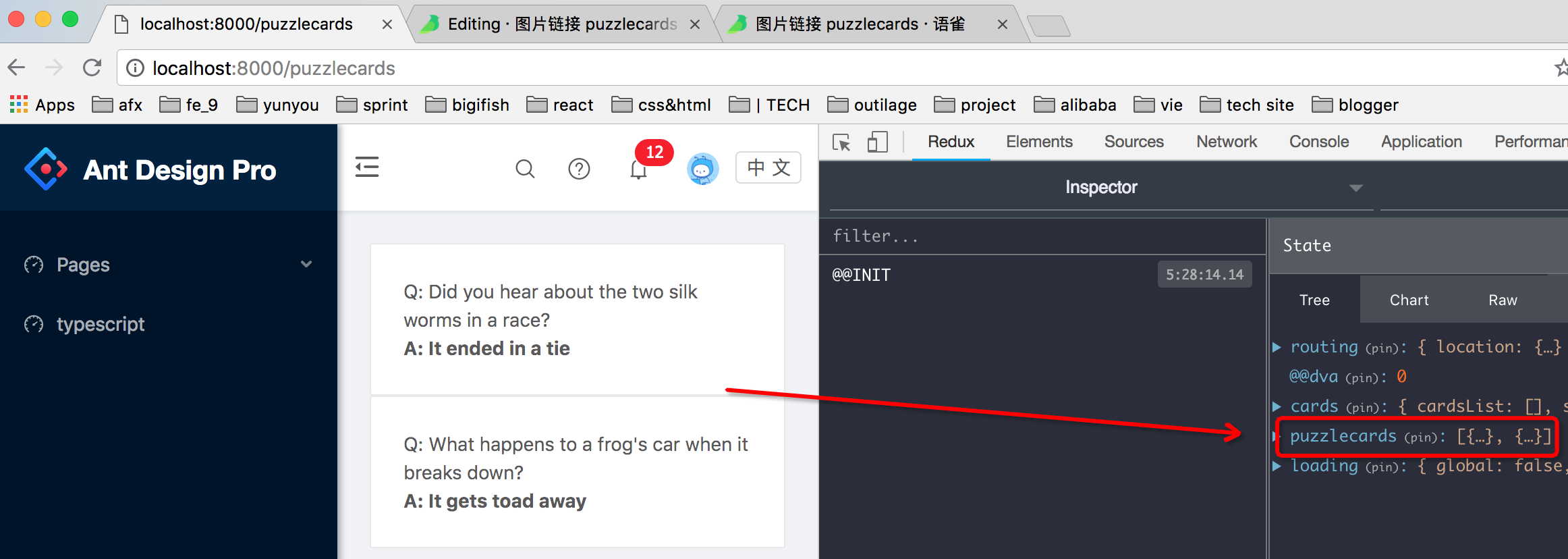The width and height of the screenshot is (1568, 559).
Task: Open the sprint bookmark folder
Action: point(372,105)
